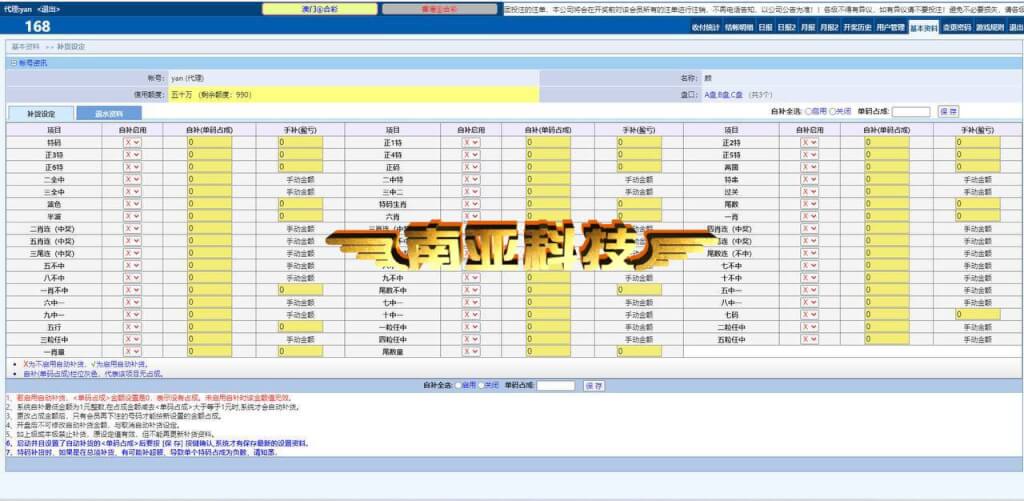The height and width of the screenshot is (501, 1024).
Task: Switch to the 退水资料 tab
Action: coord(109,113)
